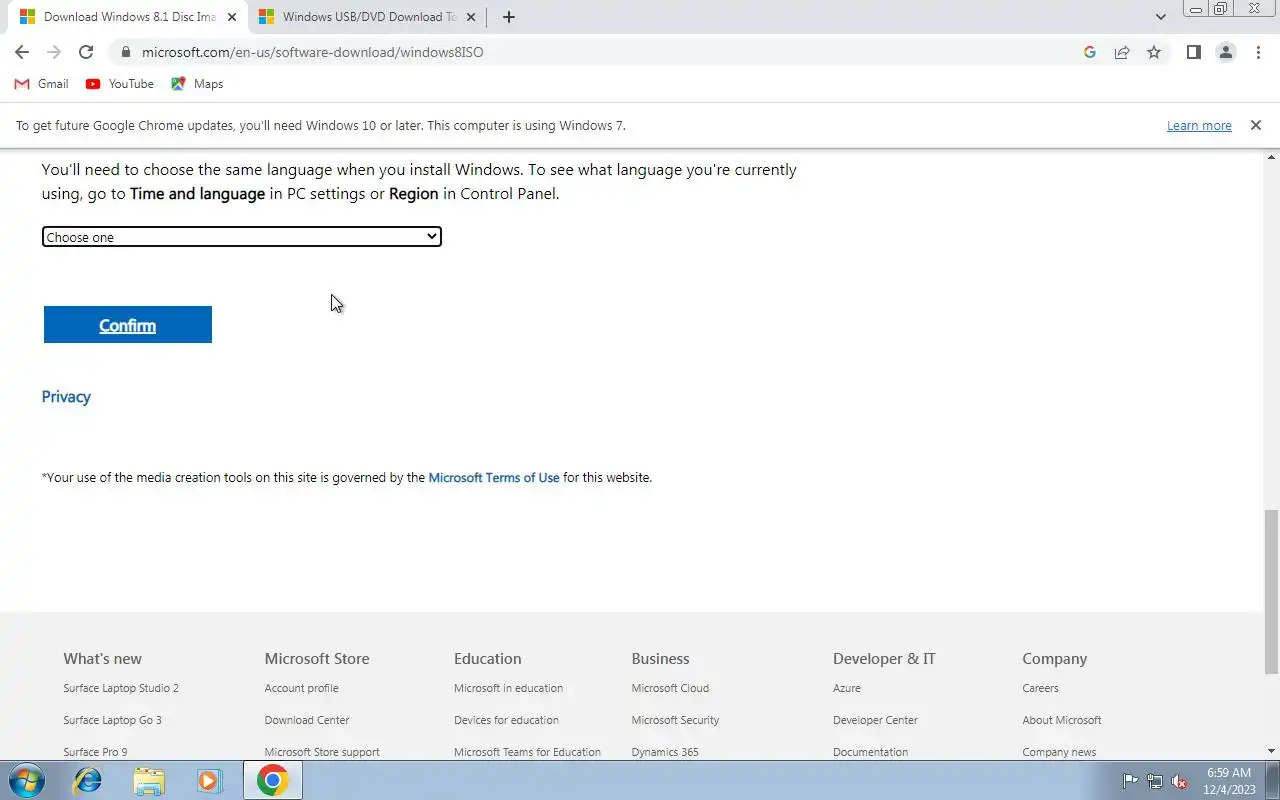Click the Chrome taskbar icon

(272, 780)
